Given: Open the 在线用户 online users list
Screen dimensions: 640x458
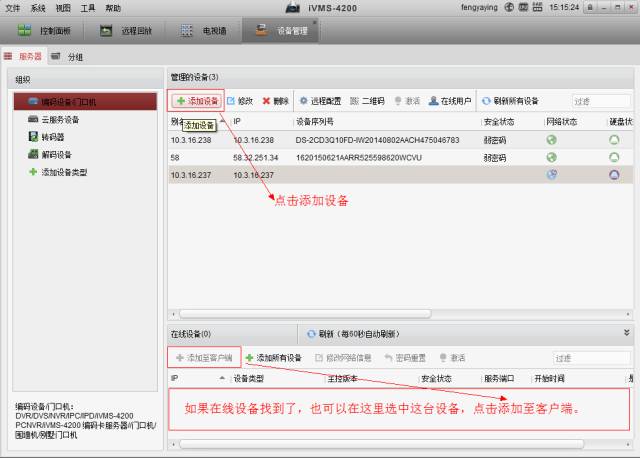Looking at the screenshot, I should [449, 101].
